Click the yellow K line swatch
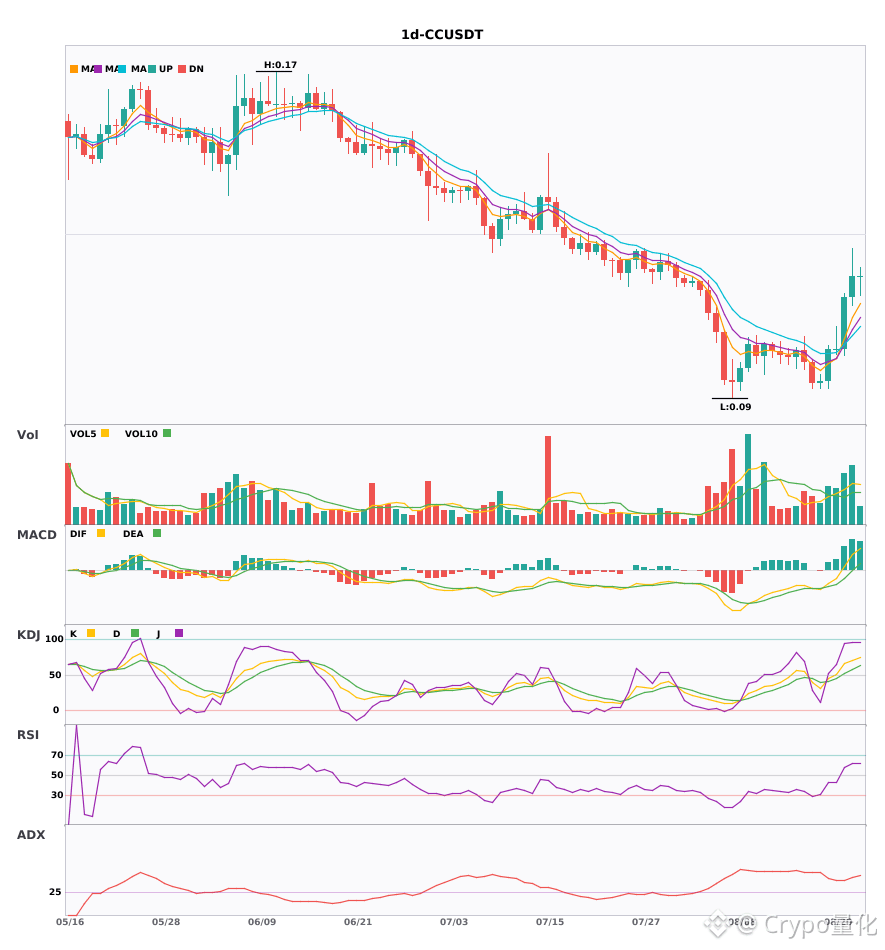885x950 pixels. coord(91,633)
